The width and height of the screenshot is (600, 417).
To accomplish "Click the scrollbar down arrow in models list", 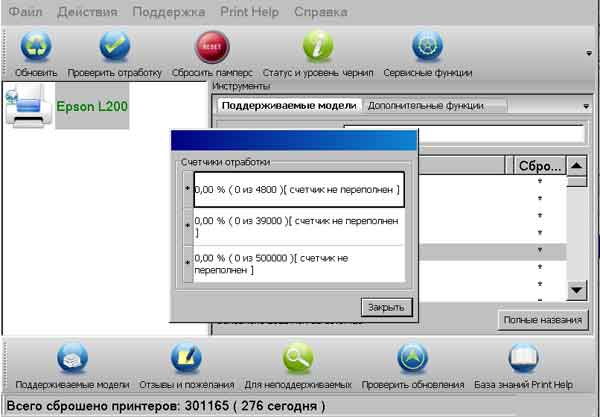I will (x=577, y=291).
